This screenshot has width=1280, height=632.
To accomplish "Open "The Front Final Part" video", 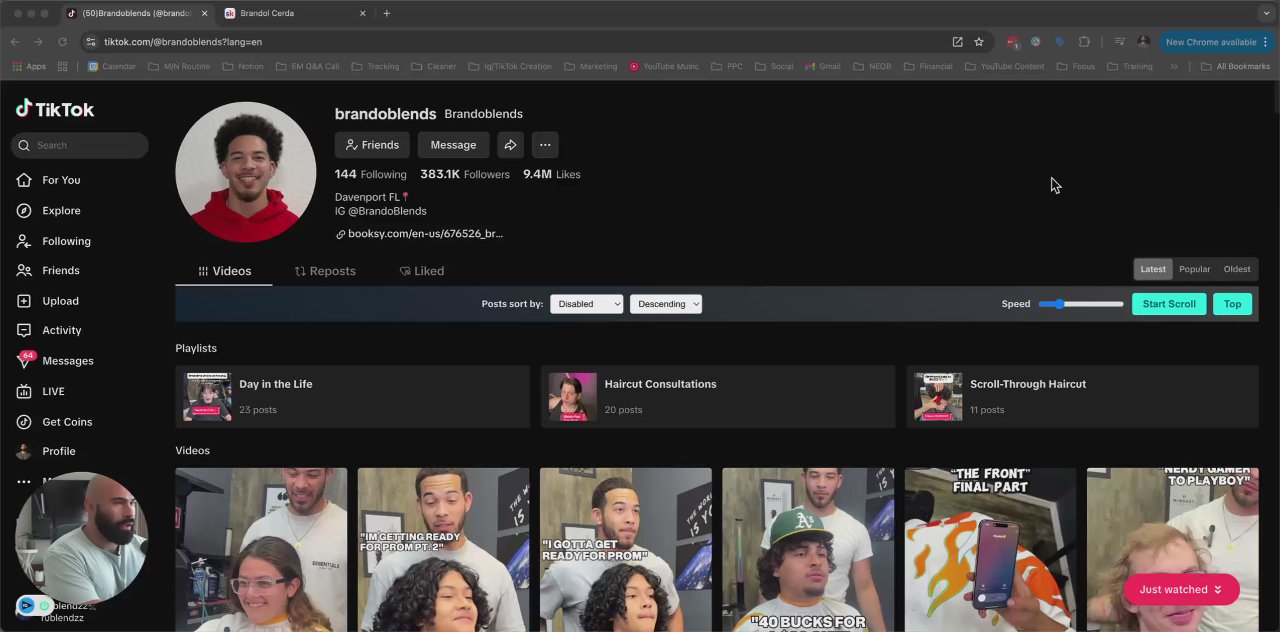I will point(991,550).
